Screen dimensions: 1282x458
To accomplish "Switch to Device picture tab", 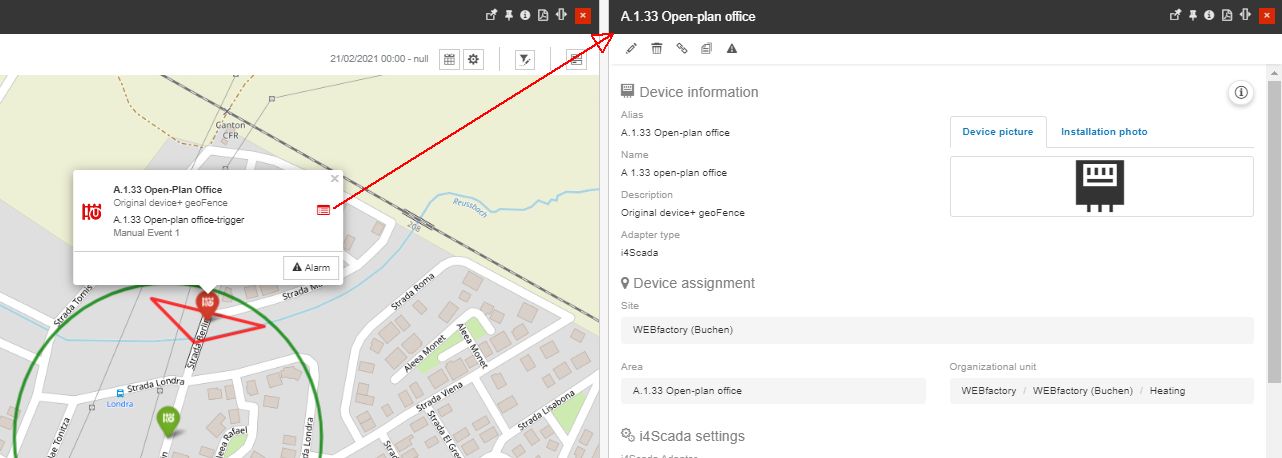I will pyautogui.click(x=998, y=132).
